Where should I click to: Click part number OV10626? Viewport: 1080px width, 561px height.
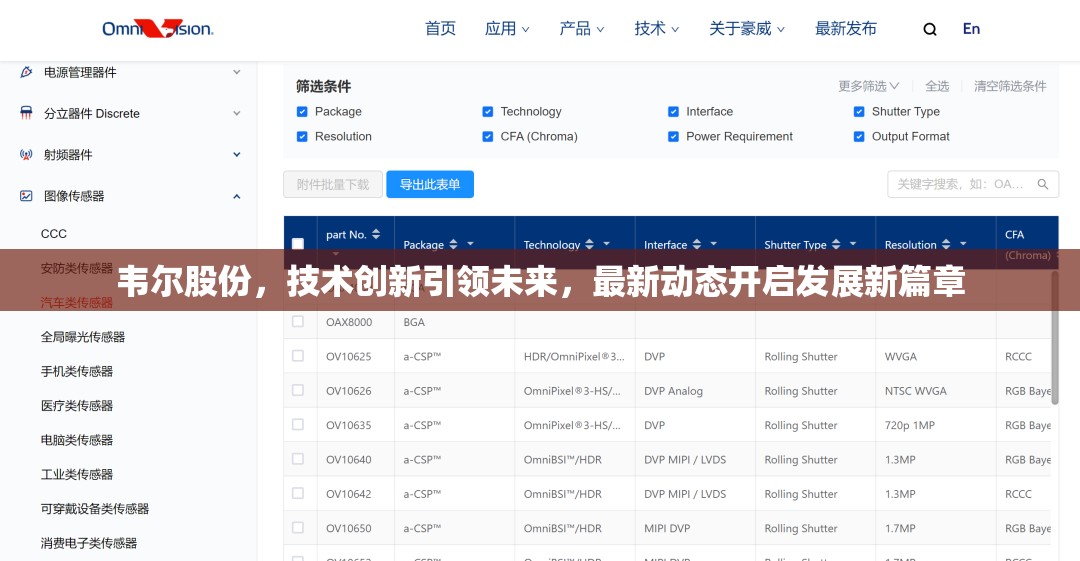(349, 391)
